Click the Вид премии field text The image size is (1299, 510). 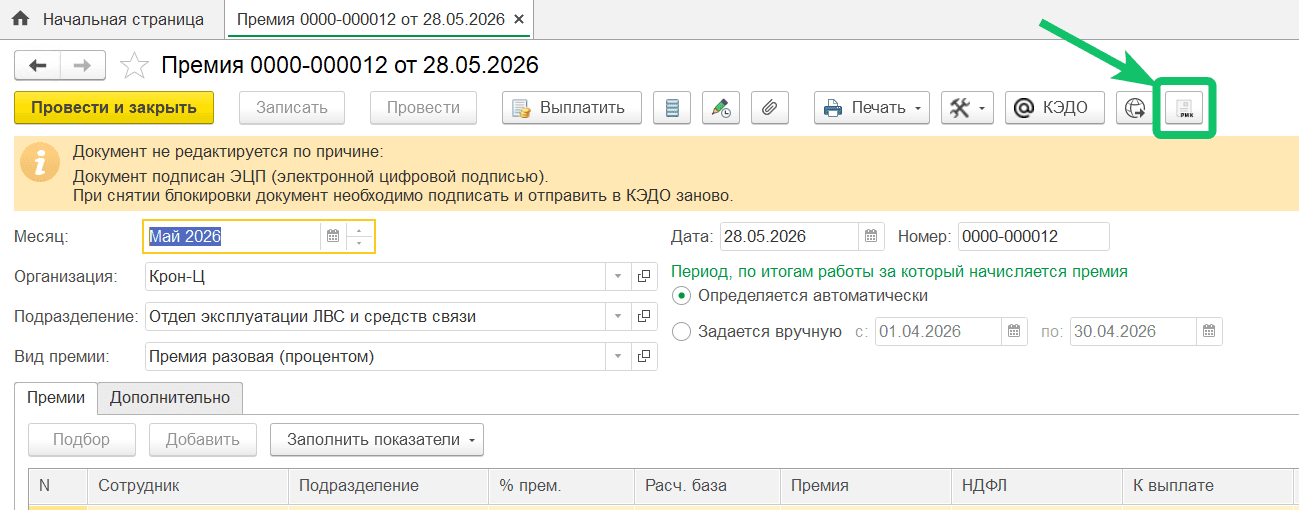376,356
